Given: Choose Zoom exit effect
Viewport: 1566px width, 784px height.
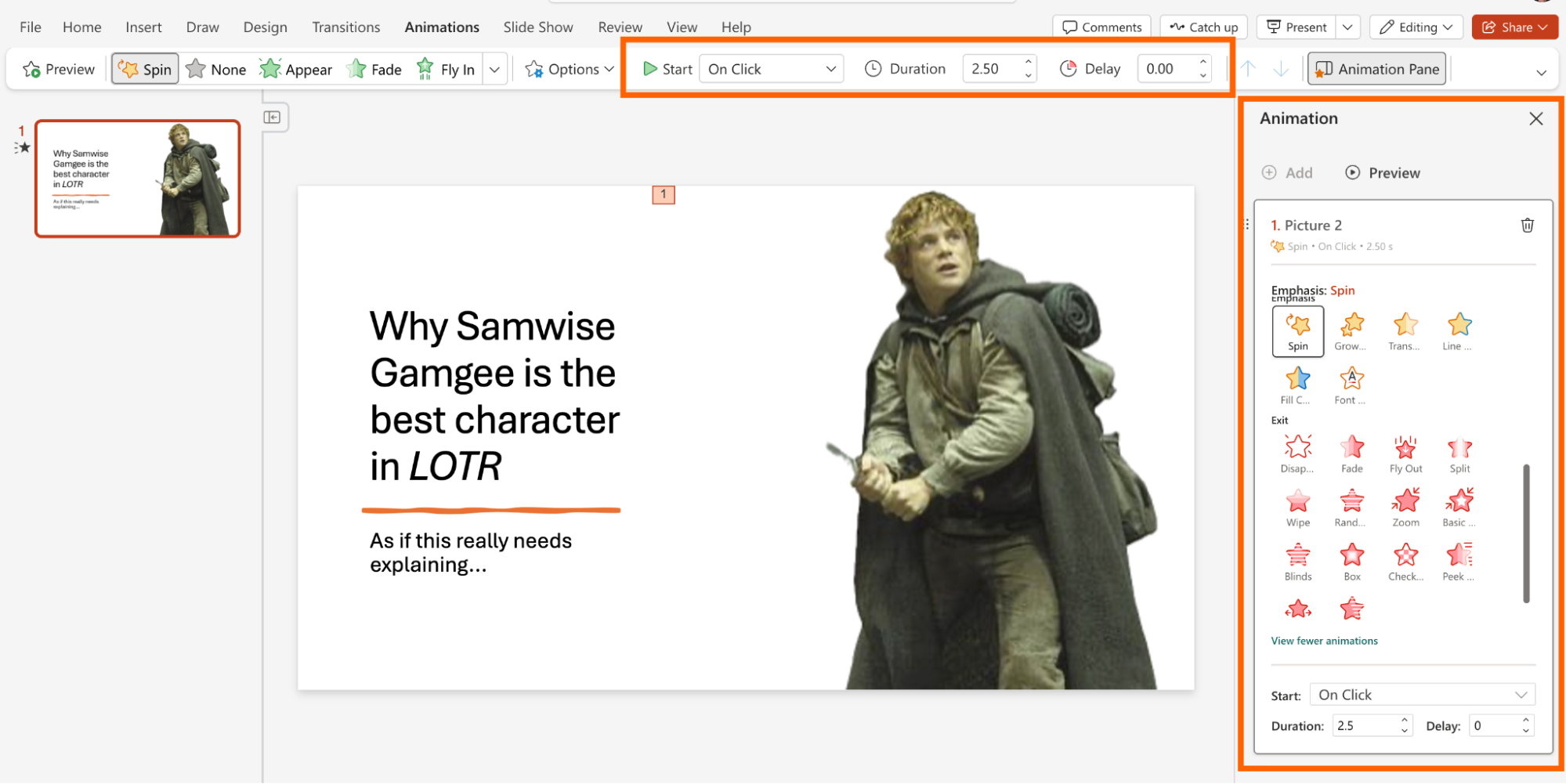Looking at the screenshot, I should (x=1405, y=508).
